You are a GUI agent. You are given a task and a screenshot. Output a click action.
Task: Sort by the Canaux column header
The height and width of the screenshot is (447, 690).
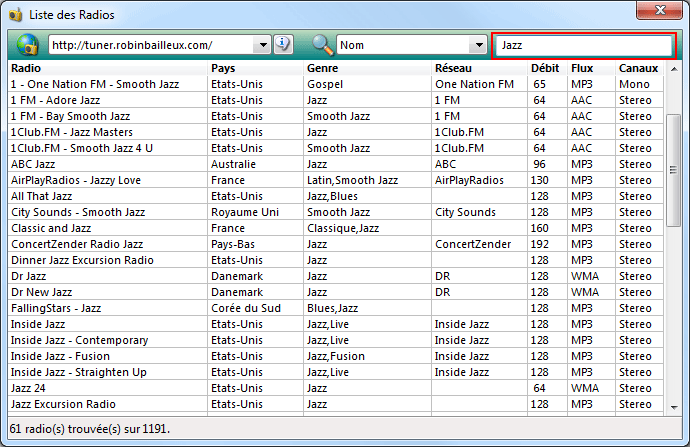click(x=639, y=68)
